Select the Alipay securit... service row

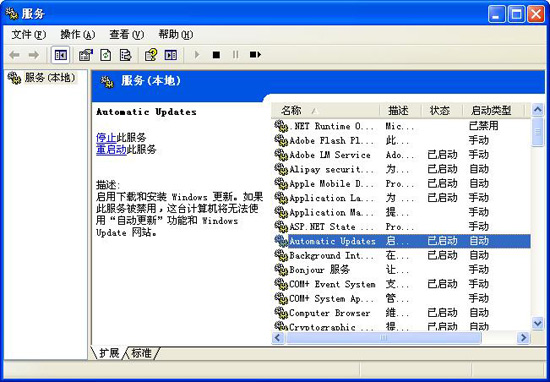(402, 169)
